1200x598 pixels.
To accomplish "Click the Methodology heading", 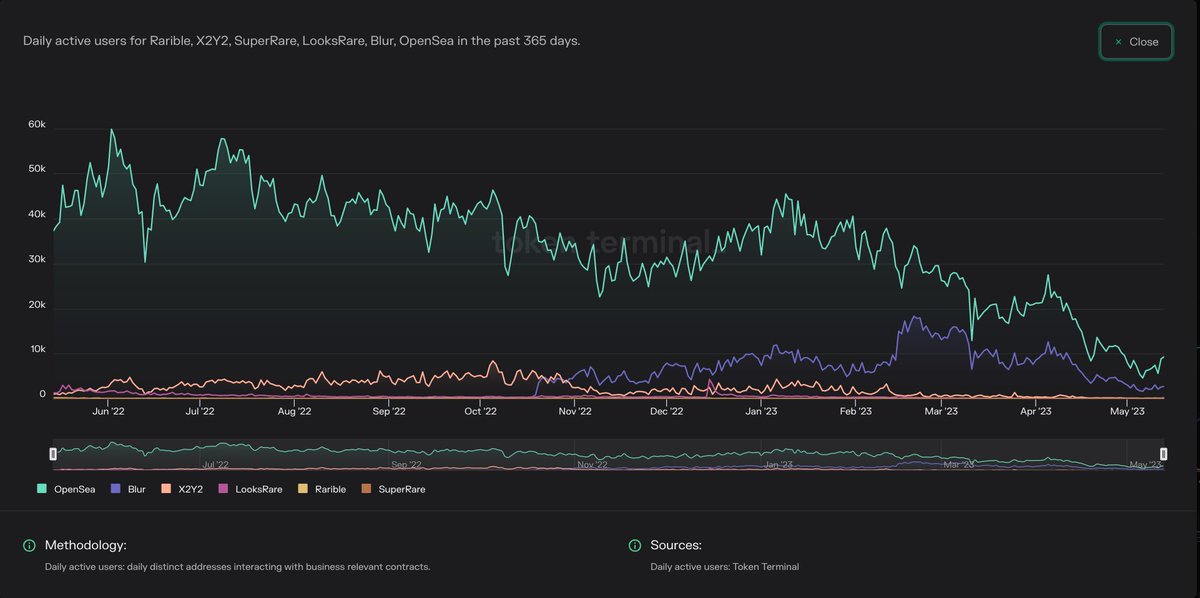I will (86, 545).
